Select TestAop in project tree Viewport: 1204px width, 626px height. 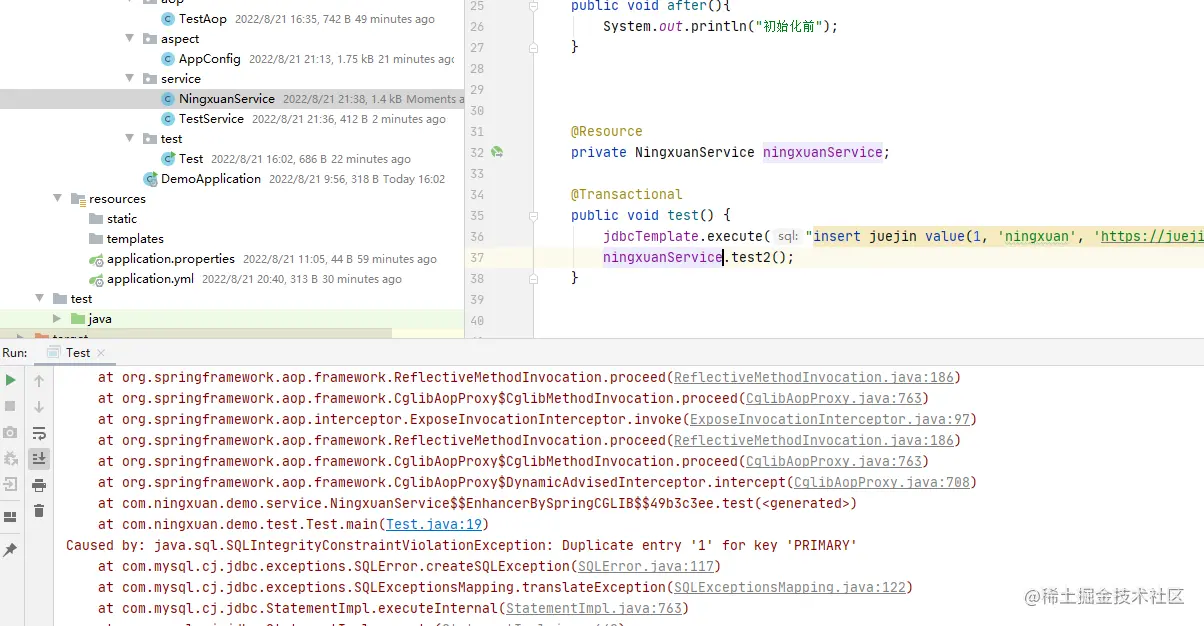click(203, 19)
